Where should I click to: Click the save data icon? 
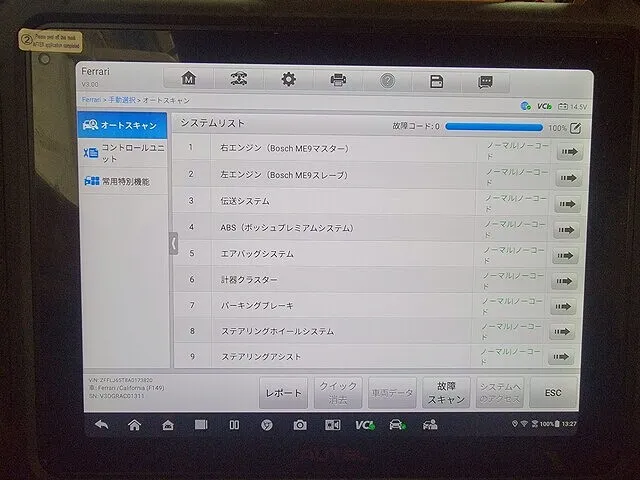436,81
